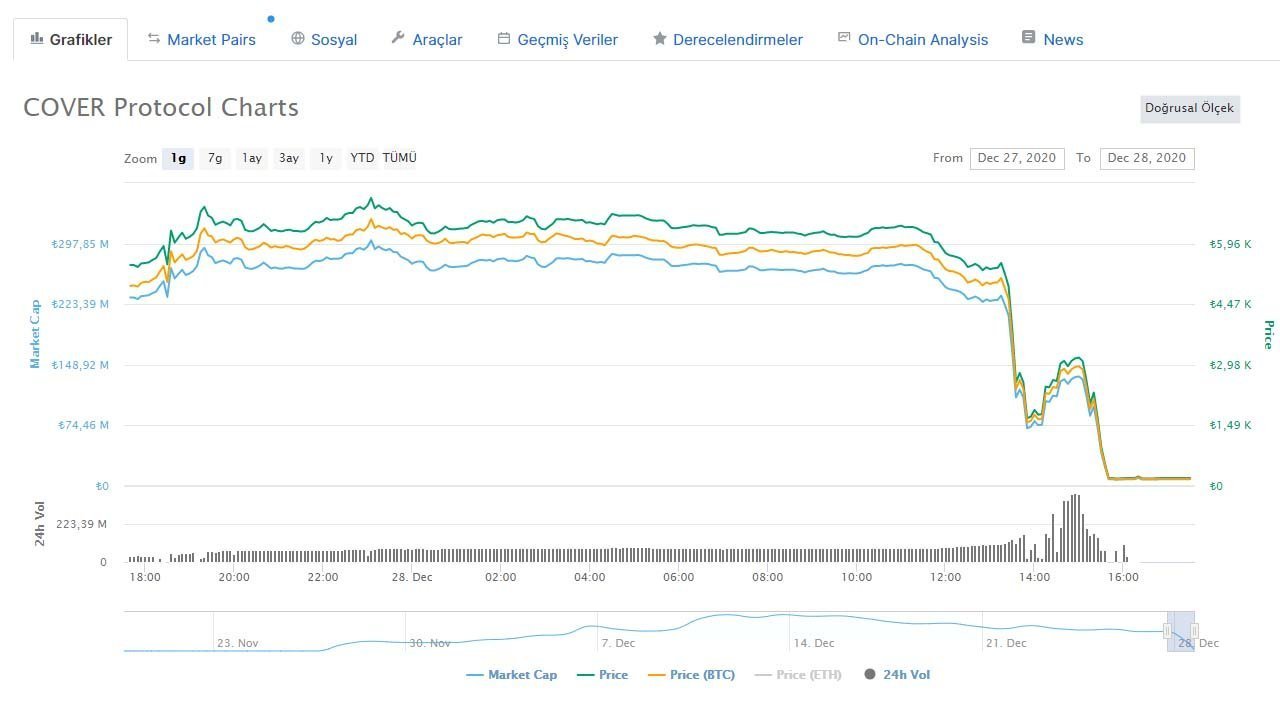Click the star icon beside Derecelendirmeler
1280x720 pixels.
tap(660, 39)
